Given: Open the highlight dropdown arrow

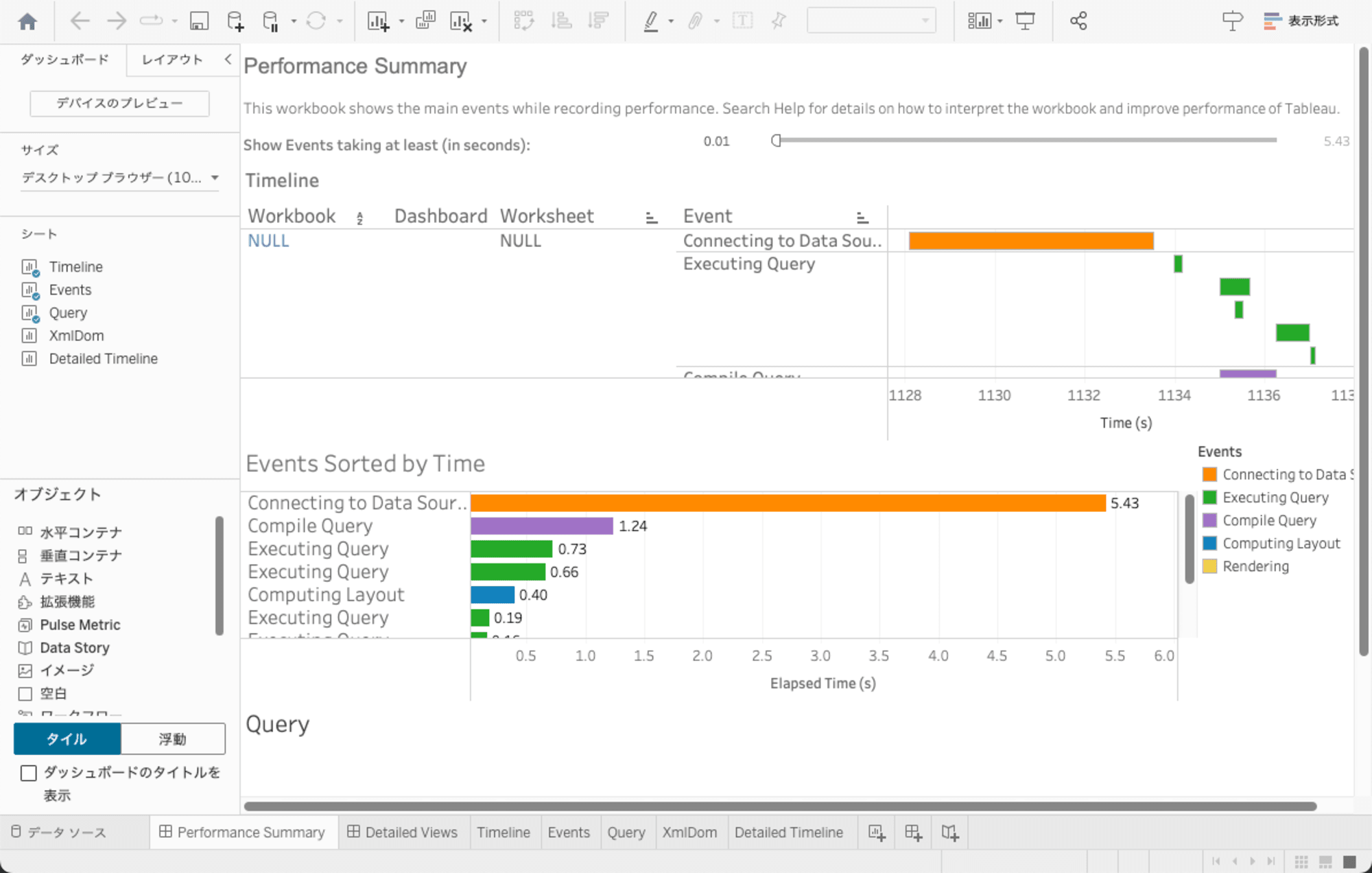Looking at the screenshot, I should 671,21.
